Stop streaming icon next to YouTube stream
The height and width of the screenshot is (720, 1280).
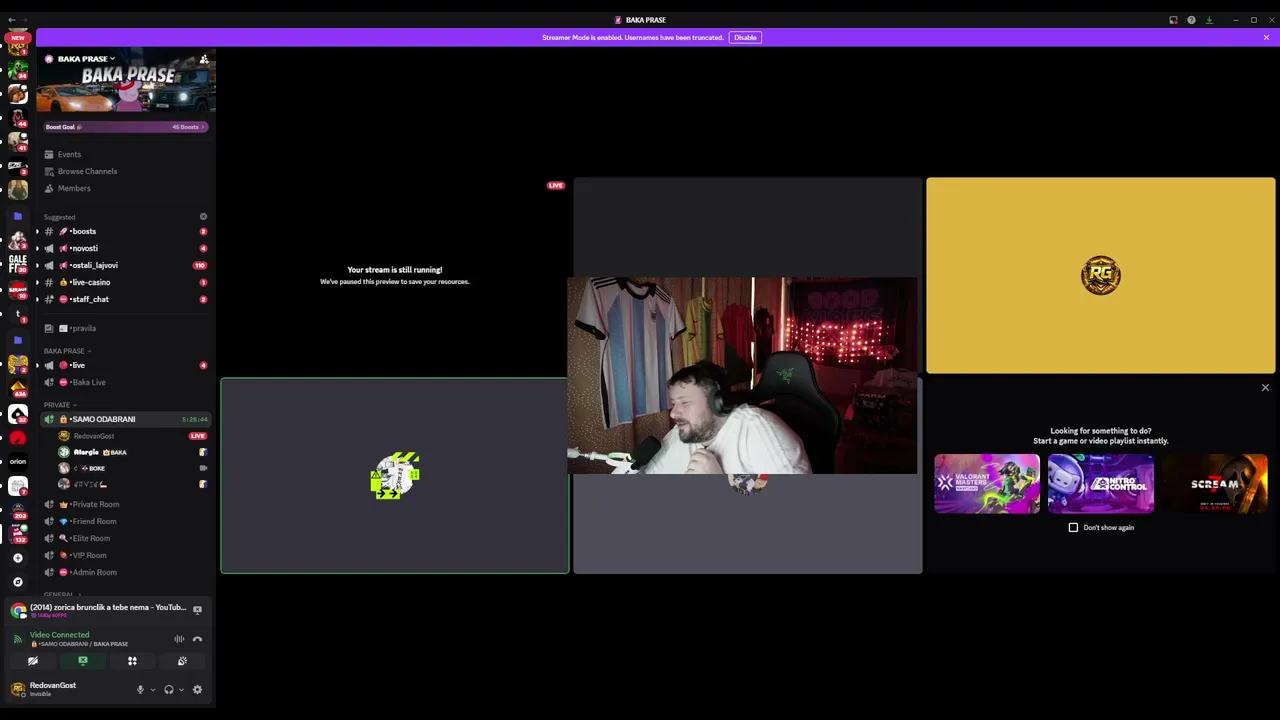point(197,609)
